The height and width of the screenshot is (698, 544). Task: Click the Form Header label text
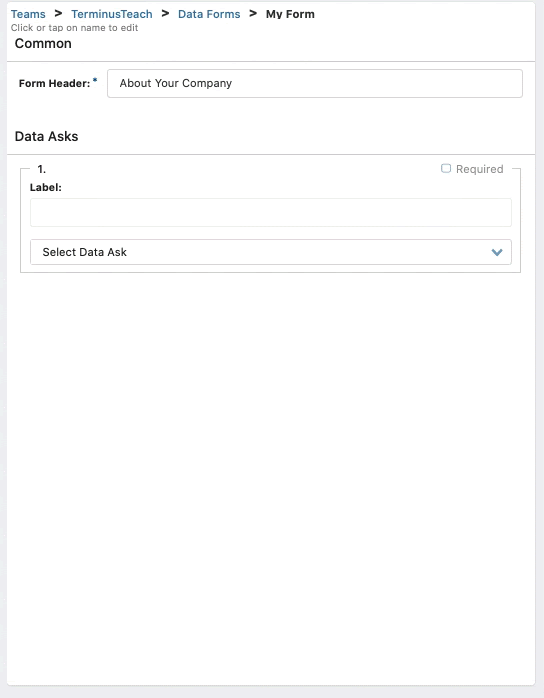[54, 83]
